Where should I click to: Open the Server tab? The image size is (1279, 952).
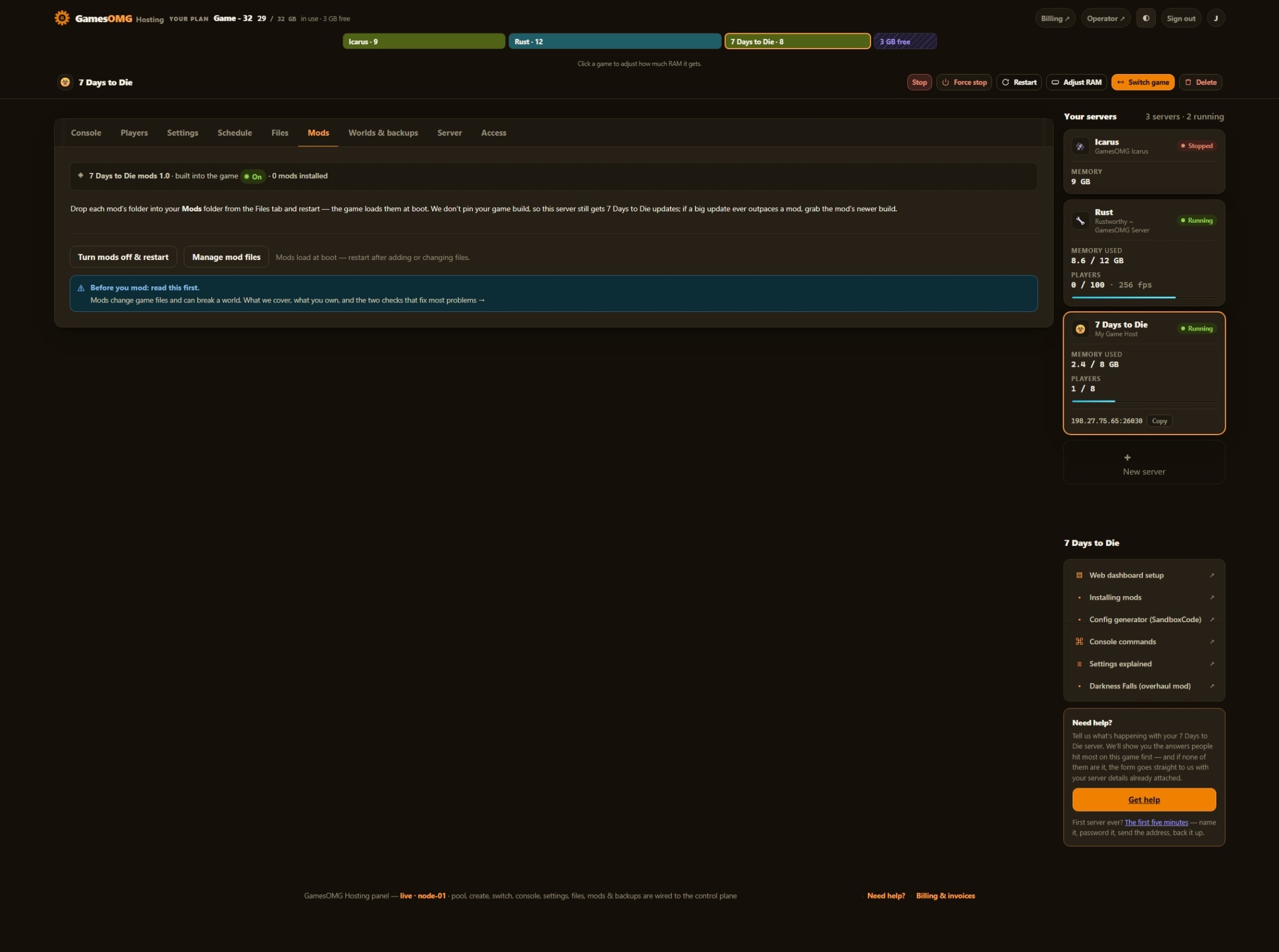pyautogui.click(x=449, y=133)
